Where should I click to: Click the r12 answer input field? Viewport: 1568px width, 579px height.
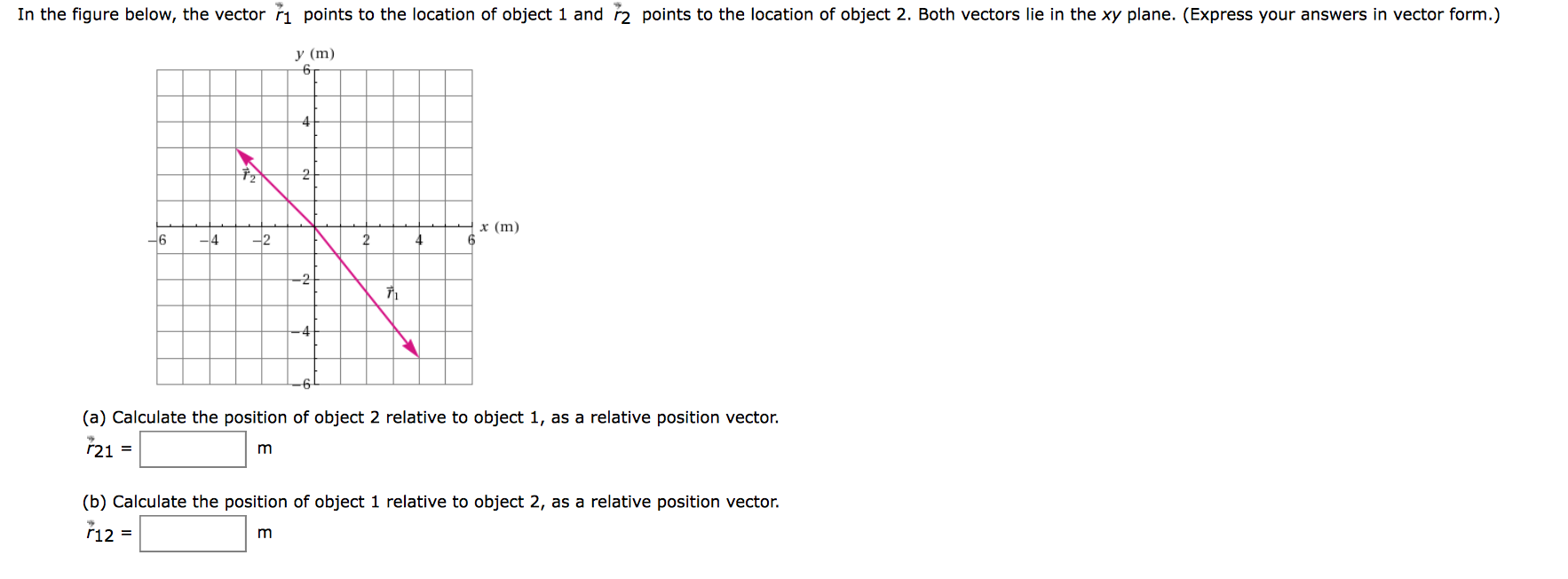click(194, 532)
